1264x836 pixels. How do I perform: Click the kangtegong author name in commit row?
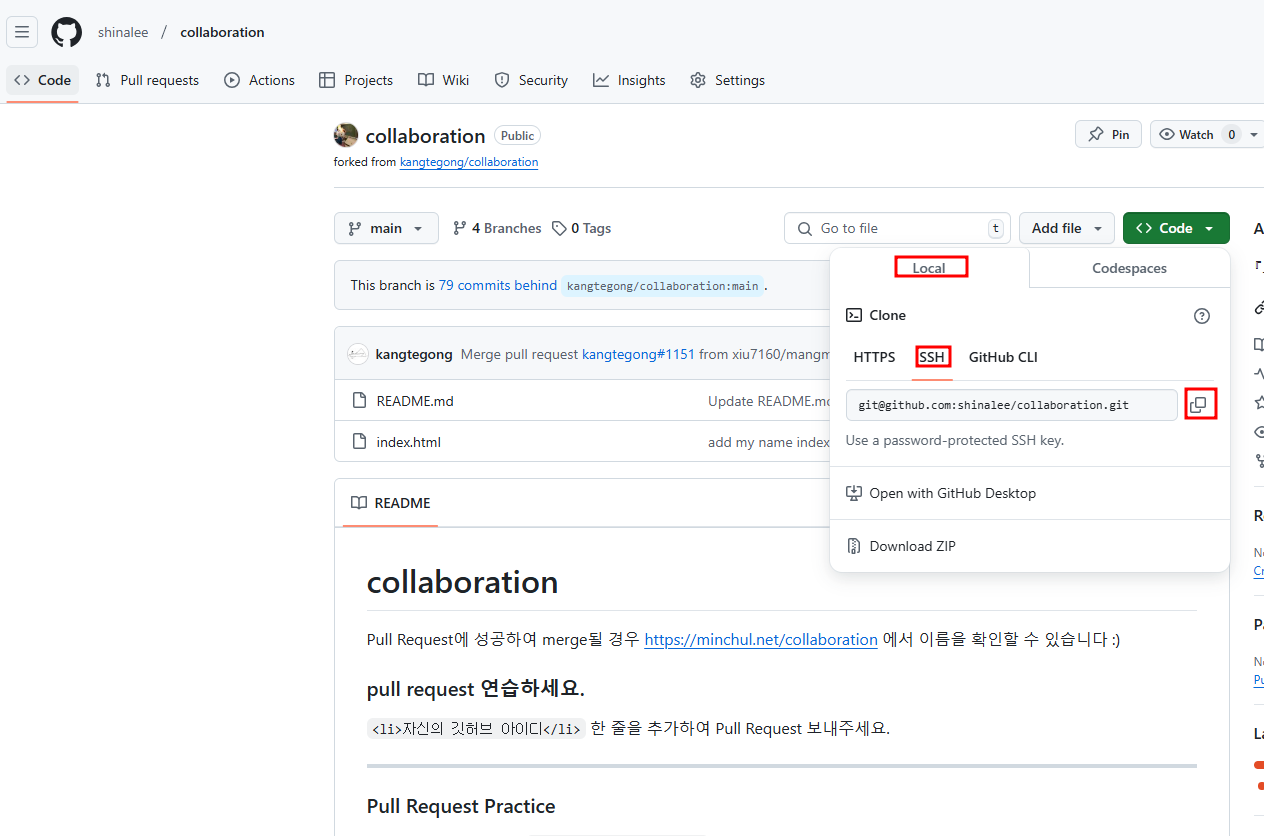[x=414, y=354]
